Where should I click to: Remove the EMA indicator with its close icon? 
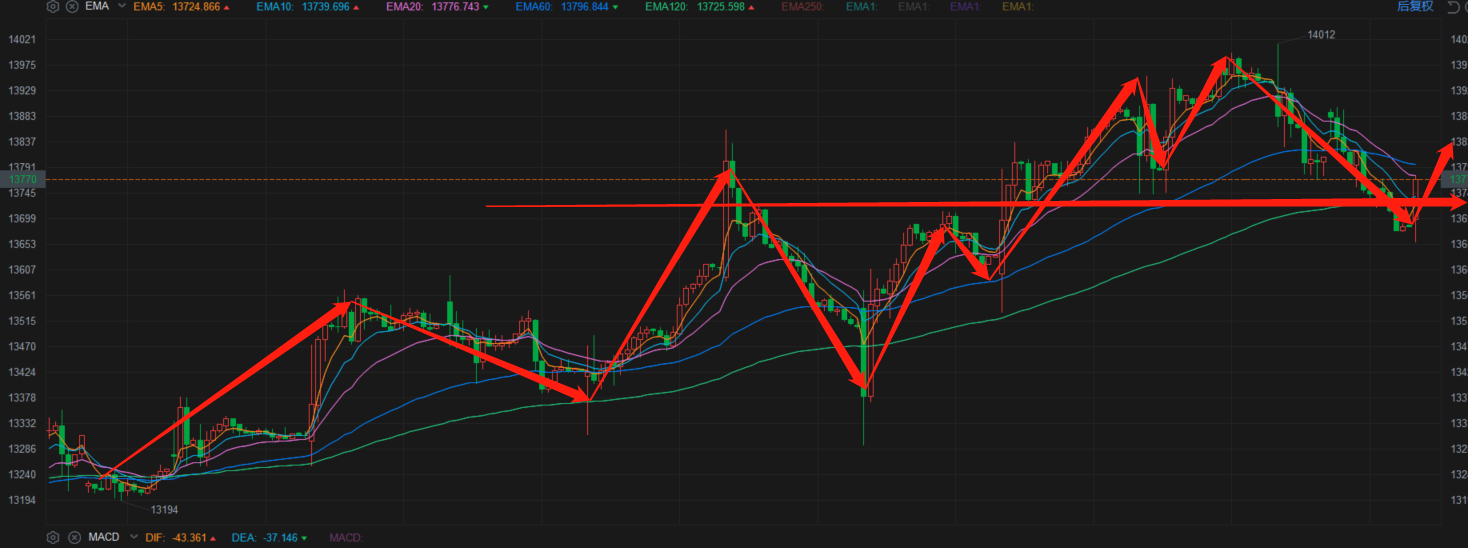[73, 6]
